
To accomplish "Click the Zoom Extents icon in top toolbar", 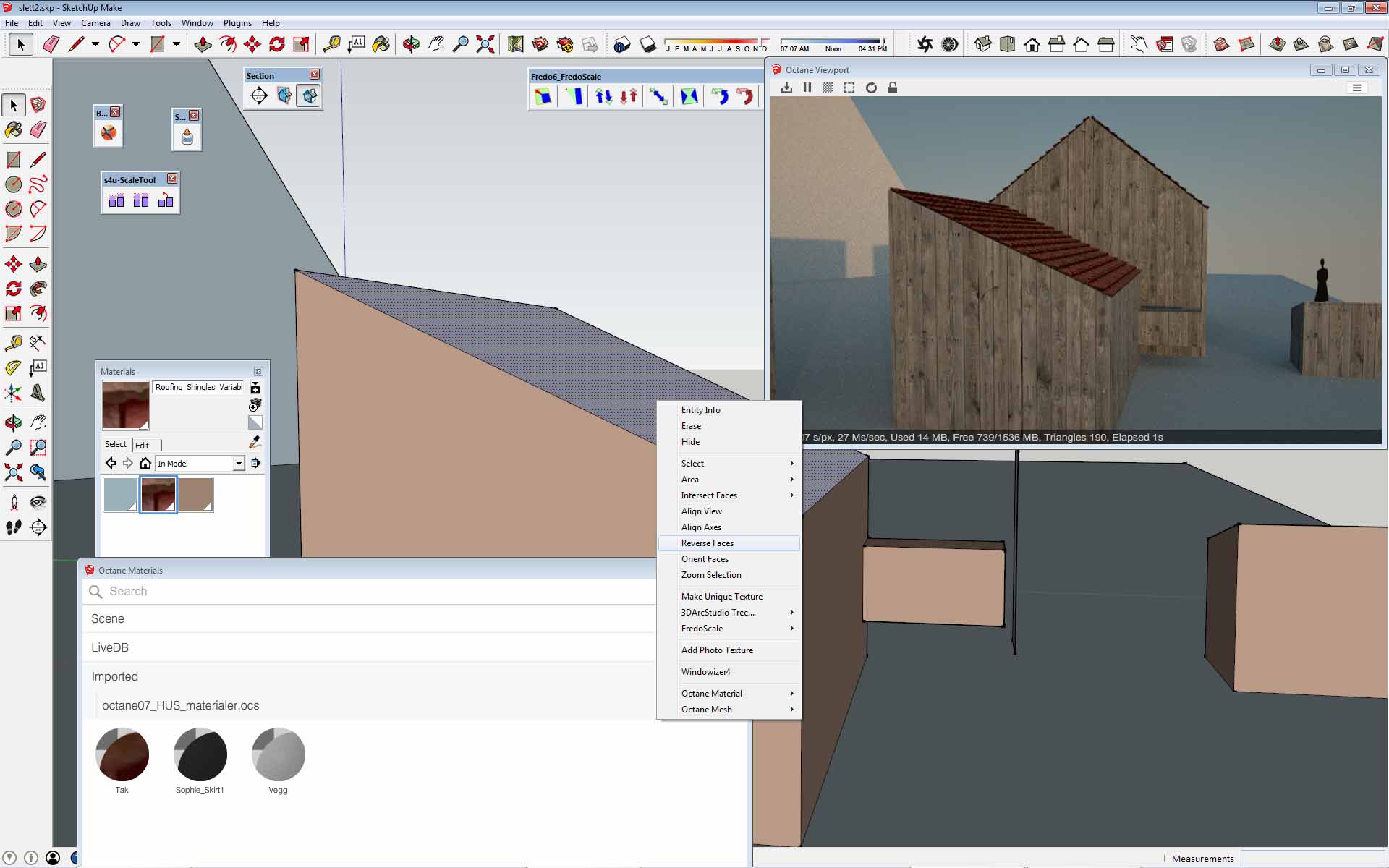I will [485, 45].
